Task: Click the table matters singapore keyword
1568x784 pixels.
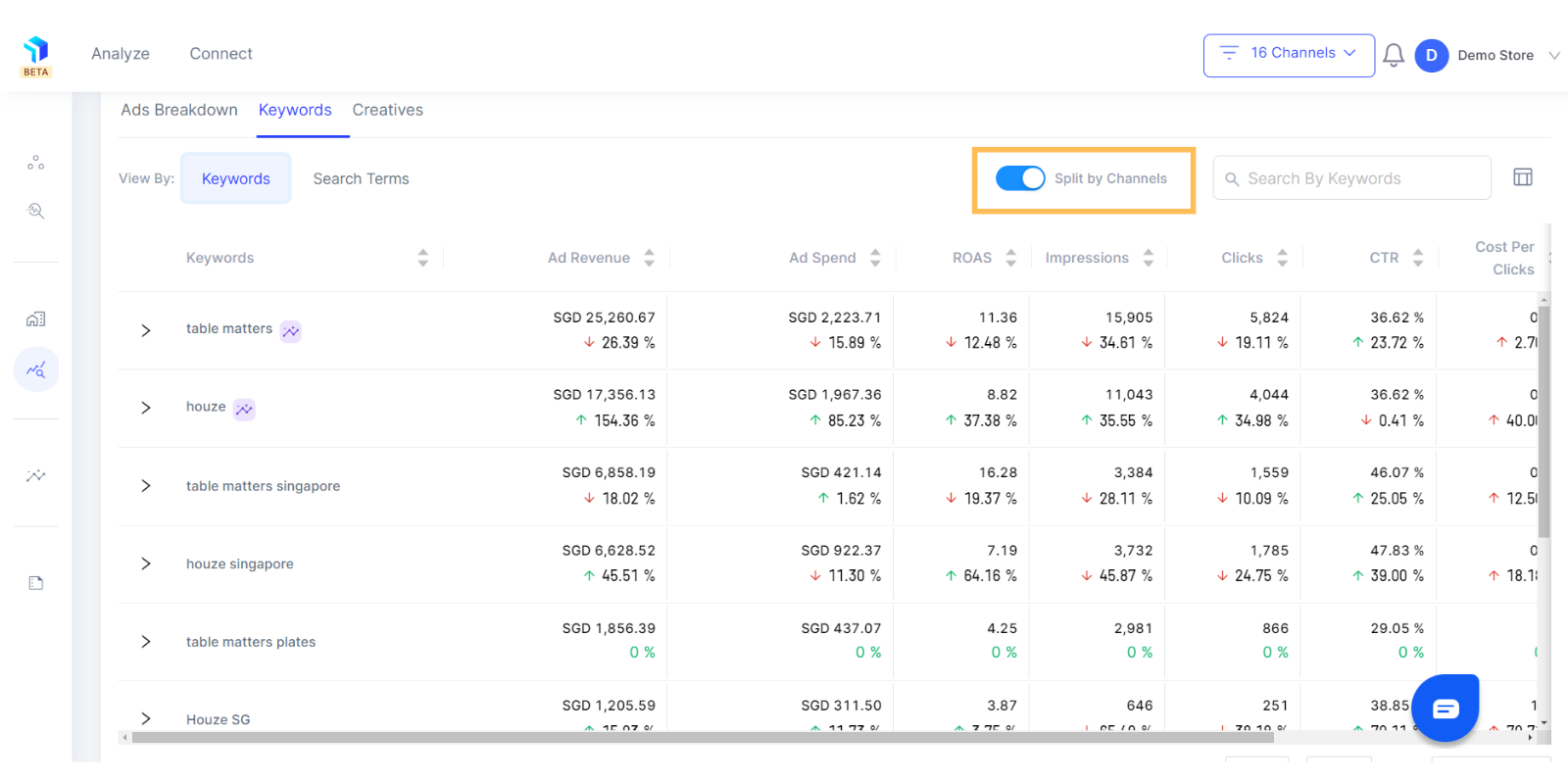Action: [264, 486]
